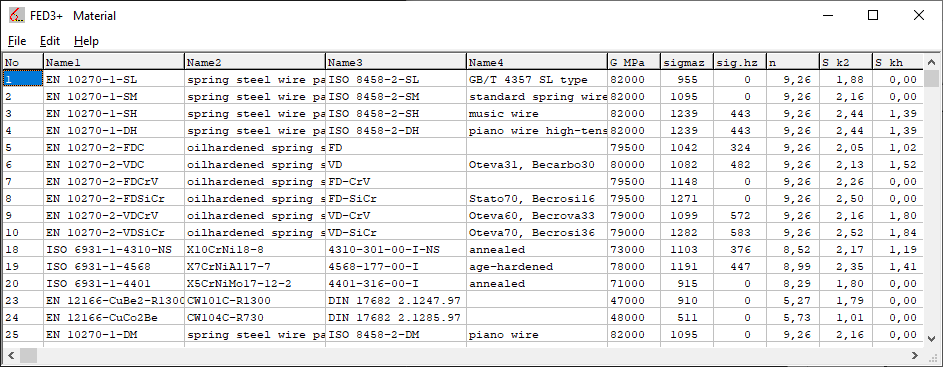Click the horizontal scrollbar thumb
The width and height of the screenshot is (943, 367).
pos(28,356)
